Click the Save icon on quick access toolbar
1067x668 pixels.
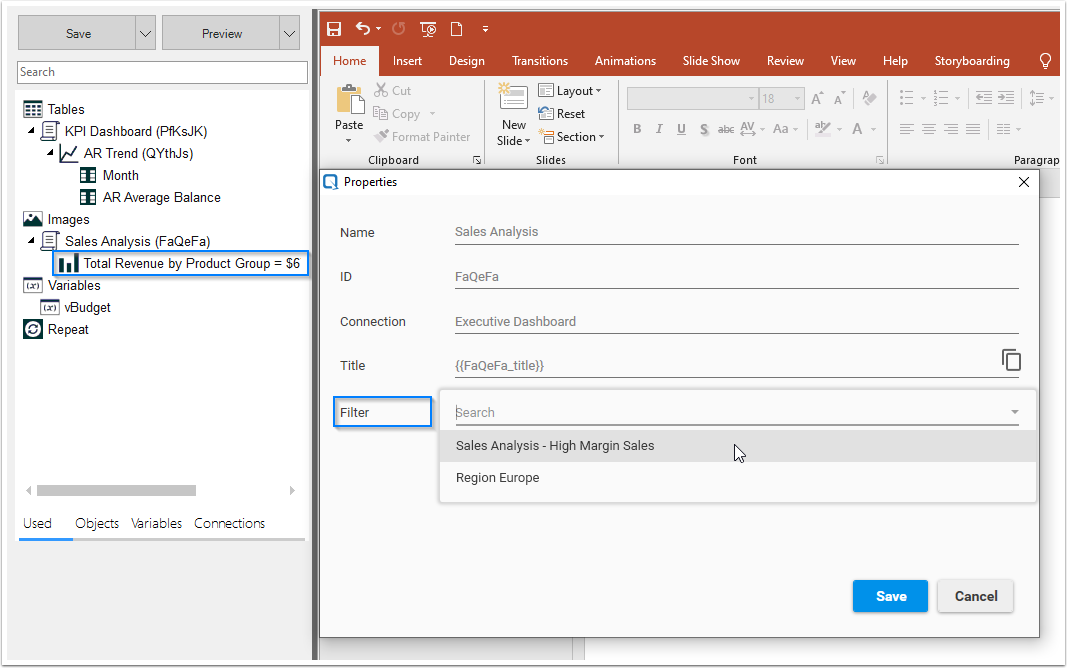pyautogui.click(x=334, y=28)
